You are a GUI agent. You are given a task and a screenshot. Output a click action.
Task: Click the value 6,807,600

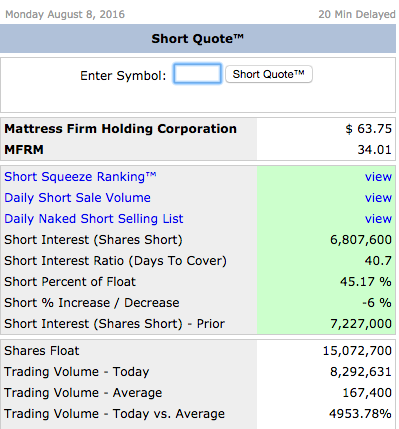(x=361, y=240)
